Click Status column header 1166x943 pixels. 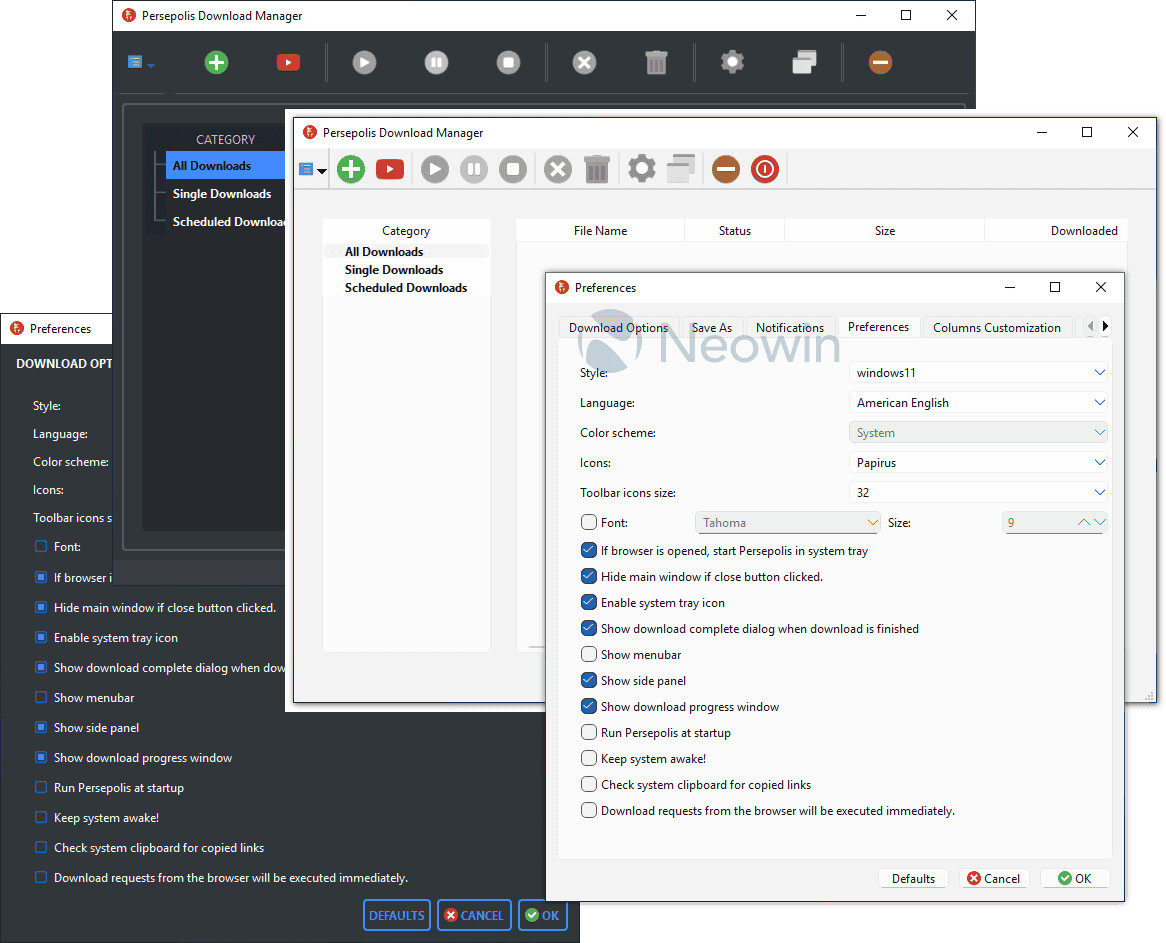point(735,231)
